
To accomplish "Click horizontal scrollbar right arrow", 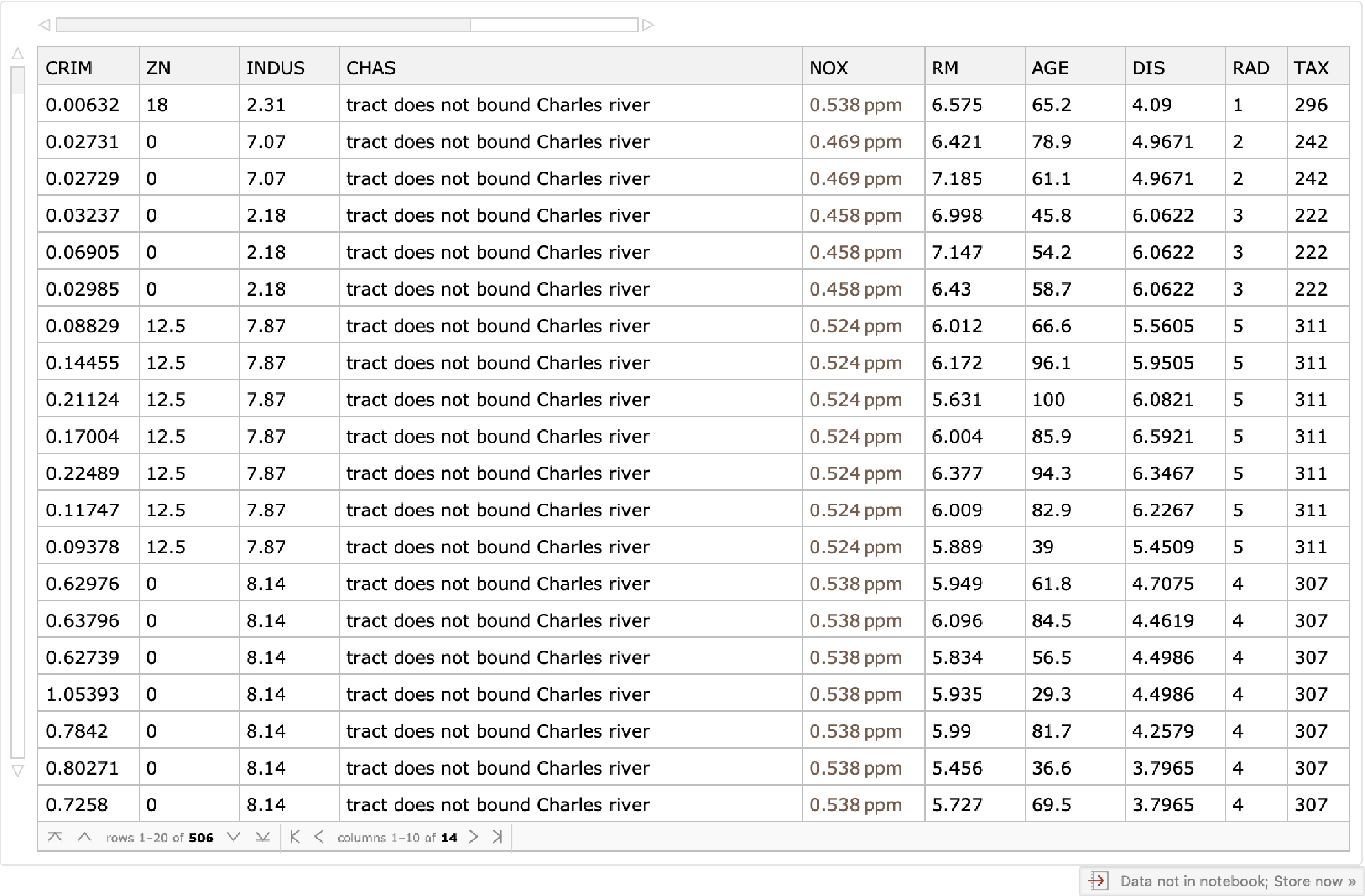I will tap(649, 25).
